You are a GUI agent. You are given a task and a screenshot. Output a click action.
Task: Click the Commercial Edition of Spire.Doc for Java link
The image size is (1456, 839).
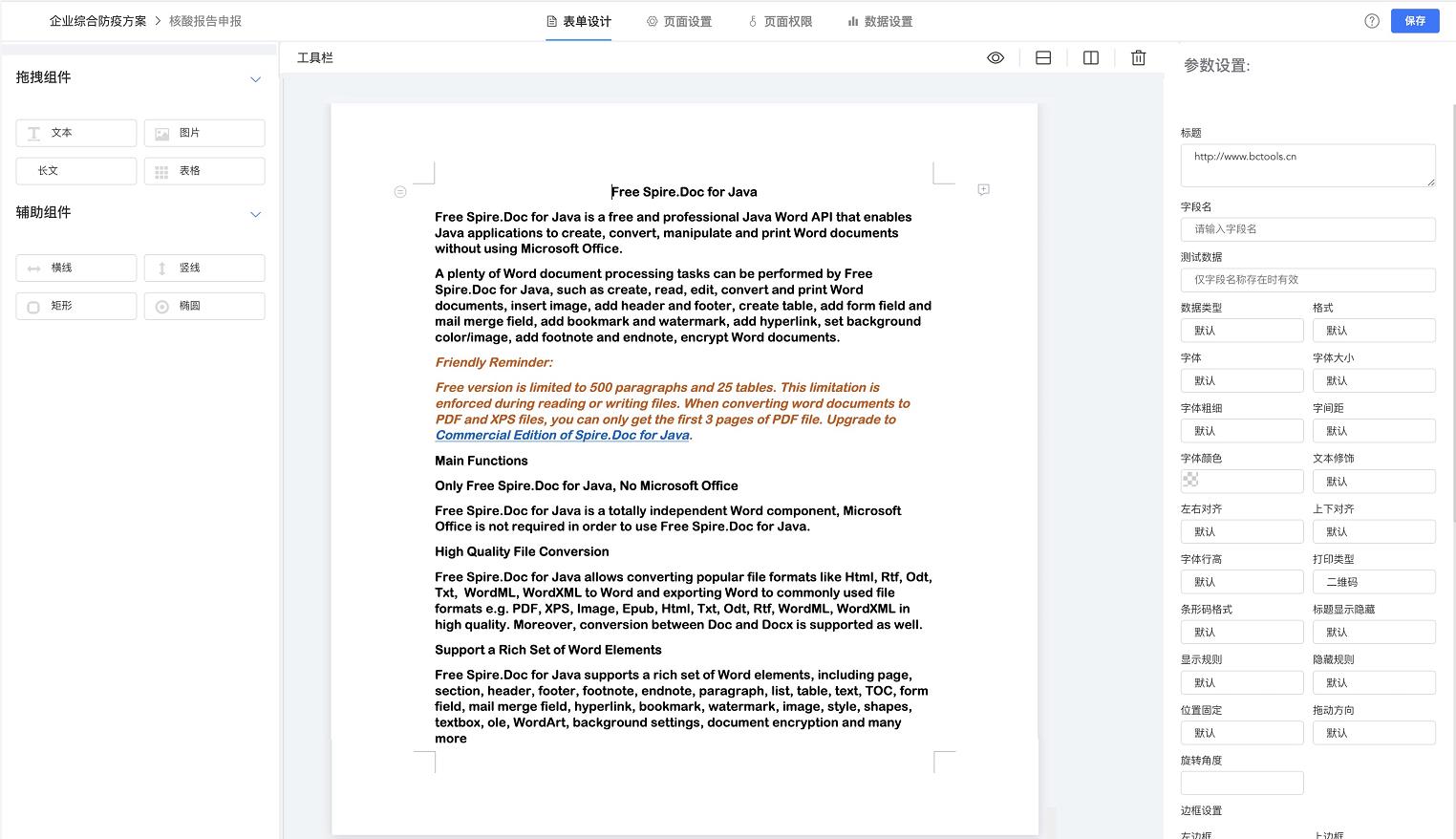coord(563,435)
